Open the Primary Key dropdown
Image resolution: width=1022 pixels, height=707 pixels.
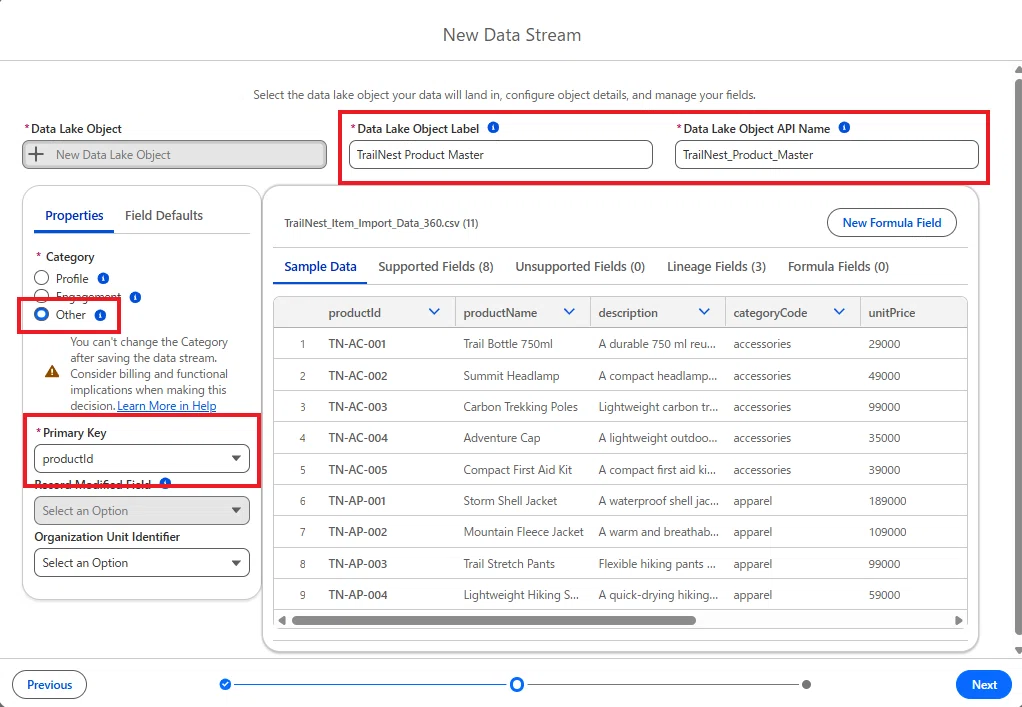click(141, 459)
